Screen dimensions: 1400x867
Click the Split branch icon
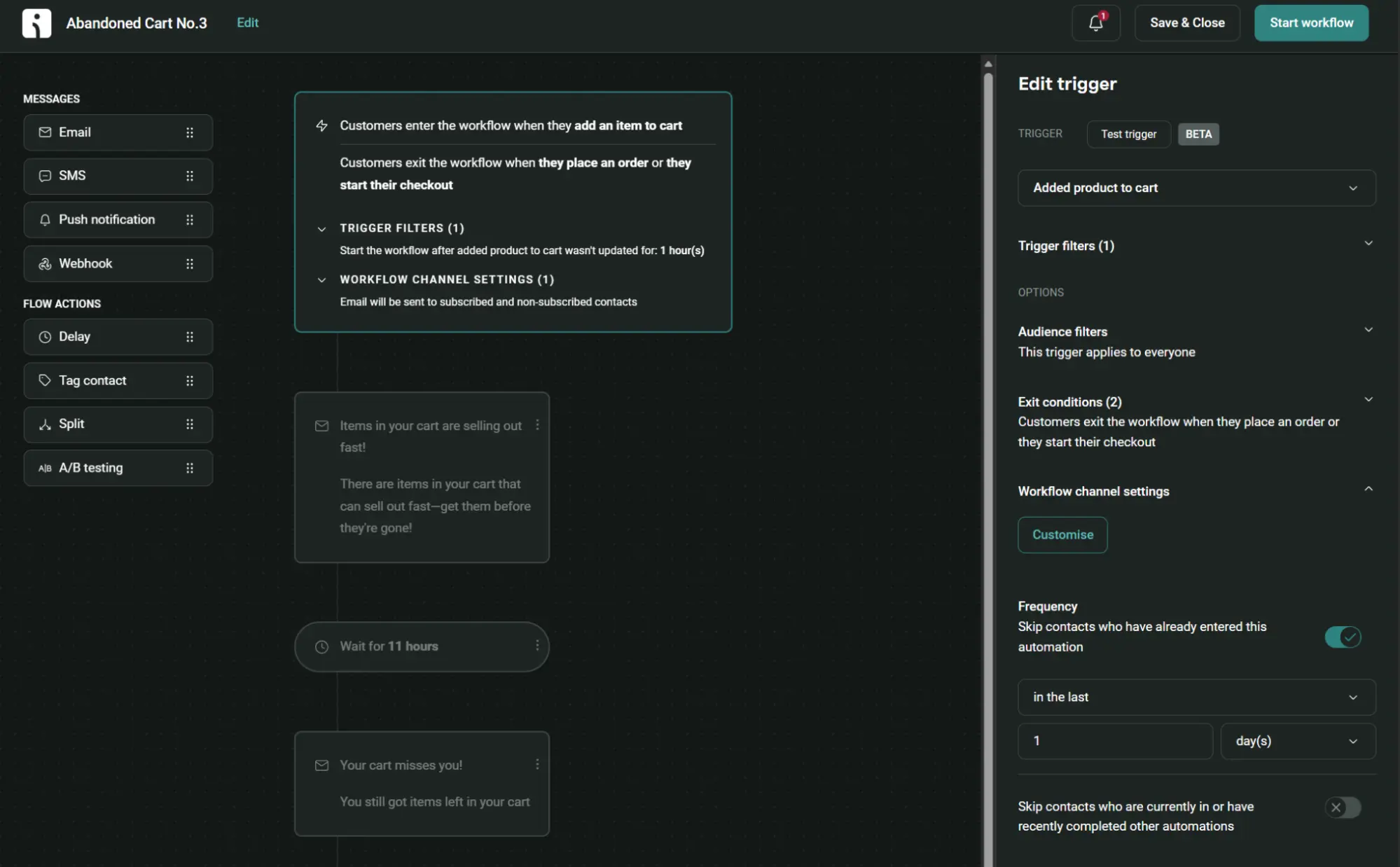point(45,424)
